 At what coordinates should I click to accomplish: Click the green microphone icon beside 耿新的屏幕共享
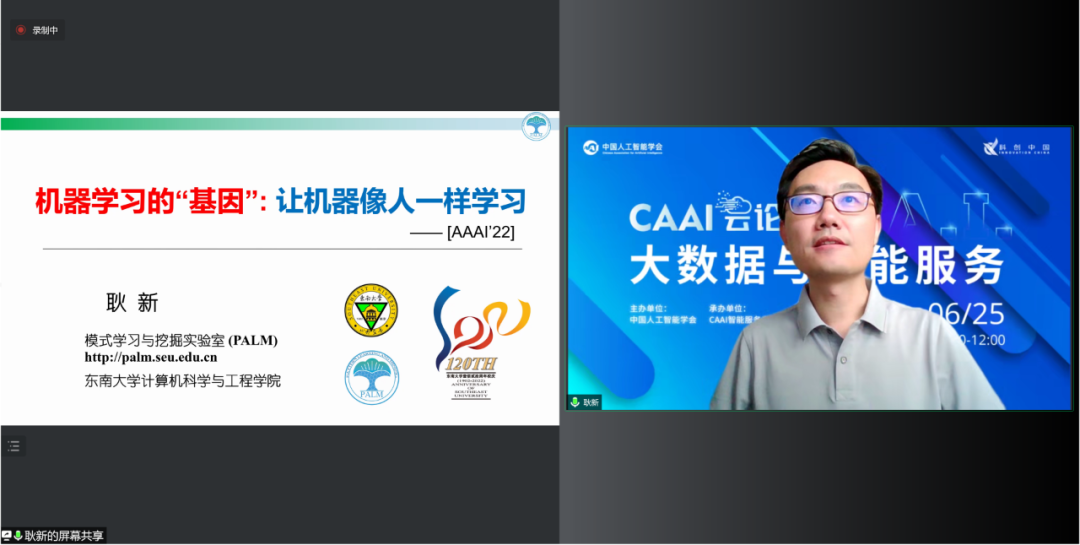(x=18, y=536)
